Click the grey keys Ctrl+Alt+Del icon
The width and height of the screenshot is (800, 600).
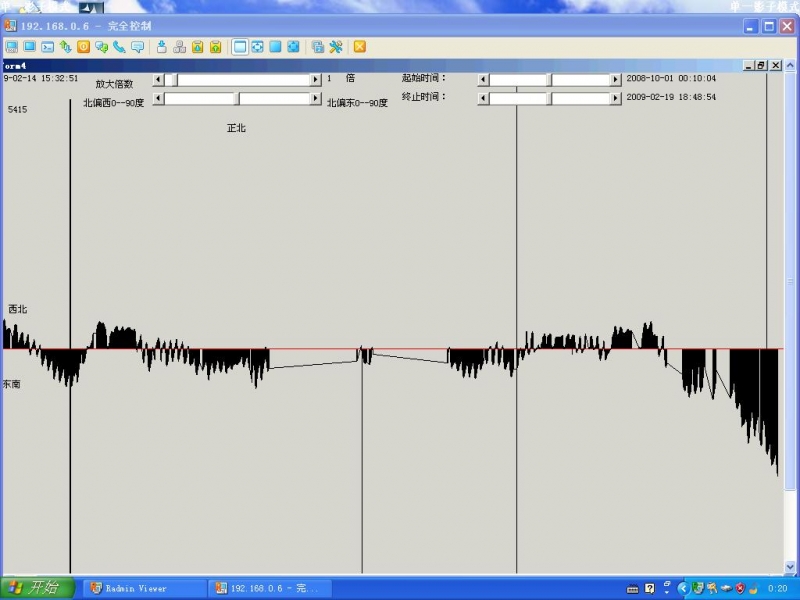tap(180, 47)
